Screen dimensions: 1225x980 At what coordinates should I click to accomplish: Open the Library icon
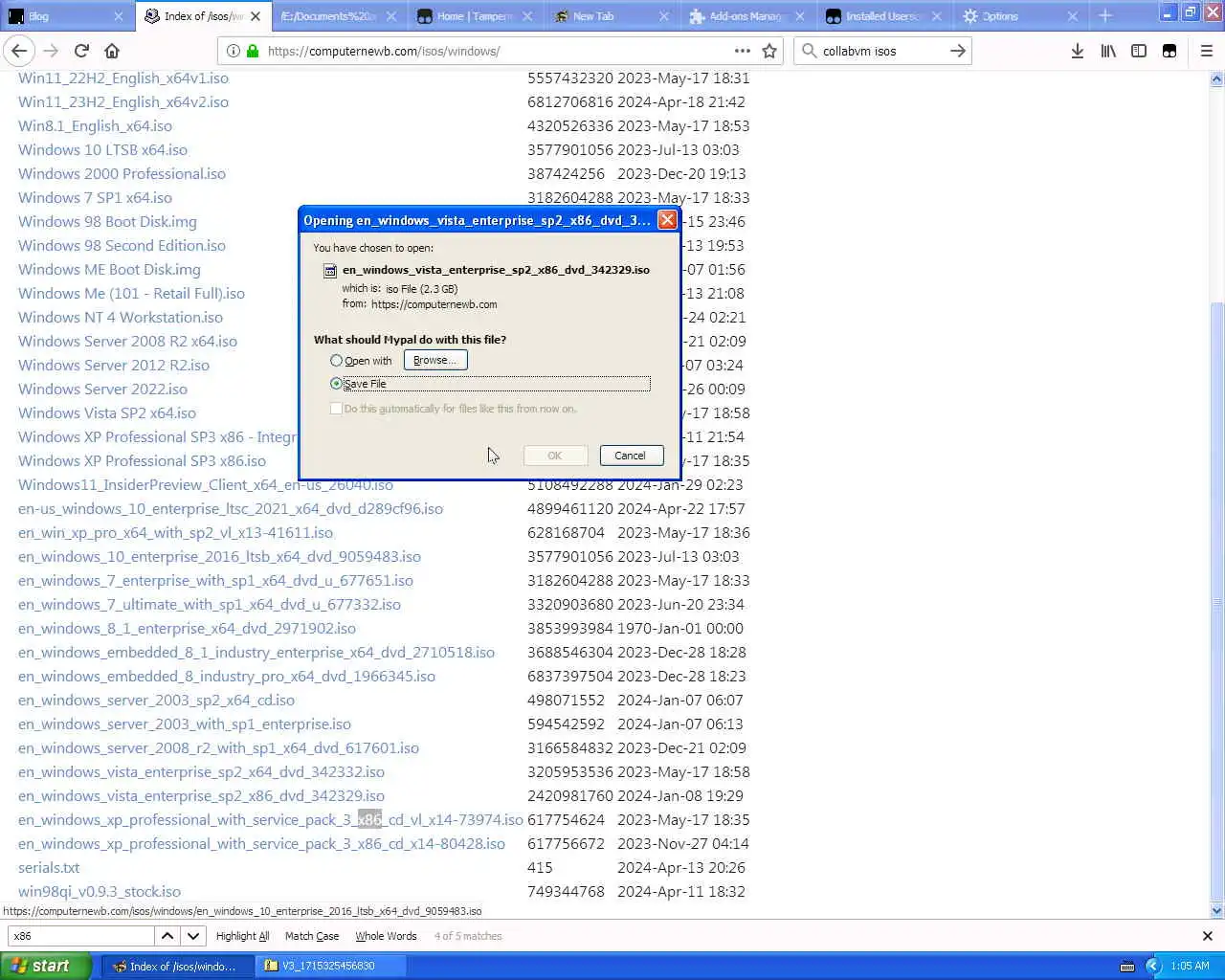pyautogui.click(x=1108, y=51)
